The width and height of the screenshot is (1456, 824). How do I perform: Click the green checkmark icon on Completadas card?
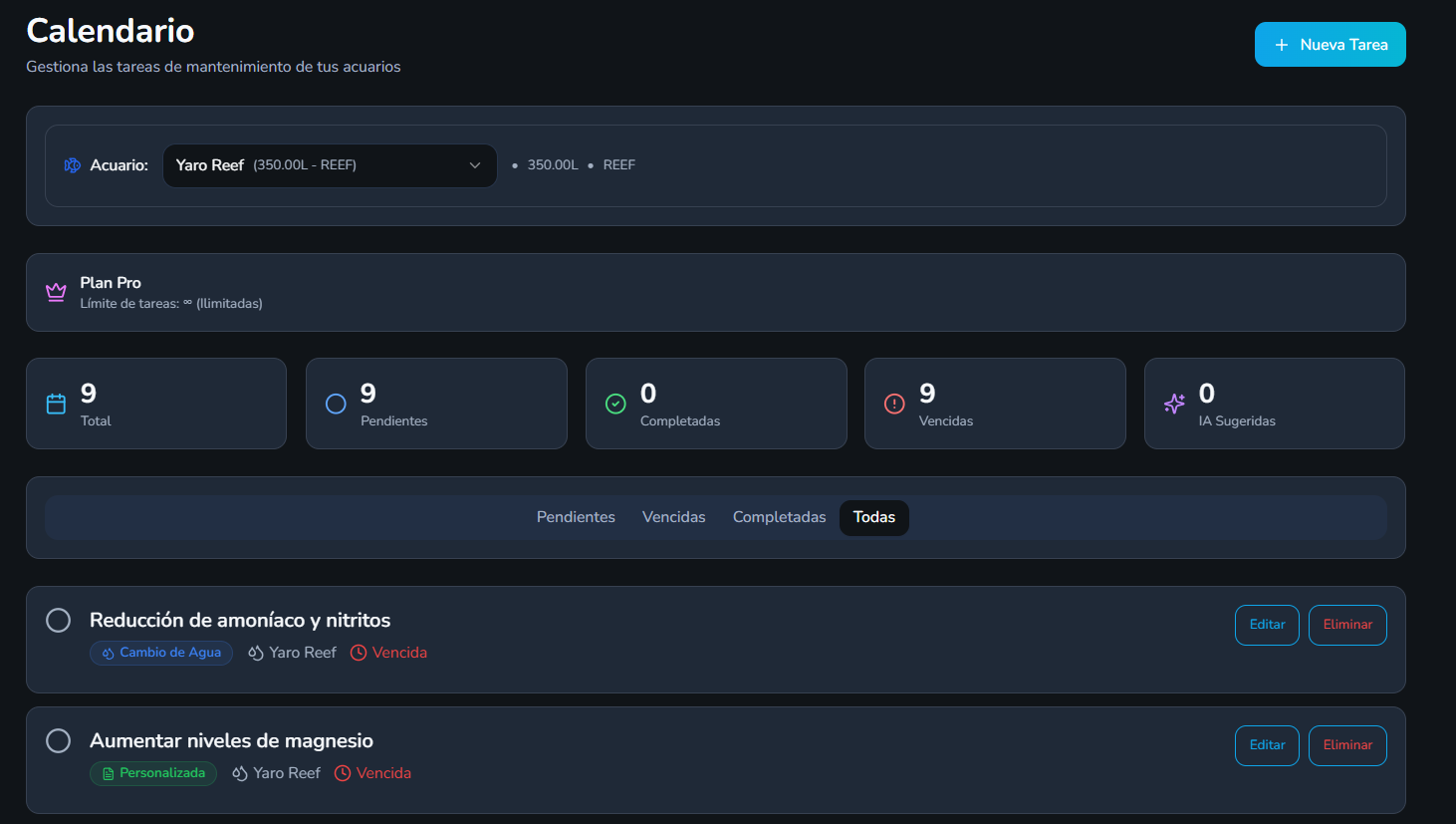615,404
